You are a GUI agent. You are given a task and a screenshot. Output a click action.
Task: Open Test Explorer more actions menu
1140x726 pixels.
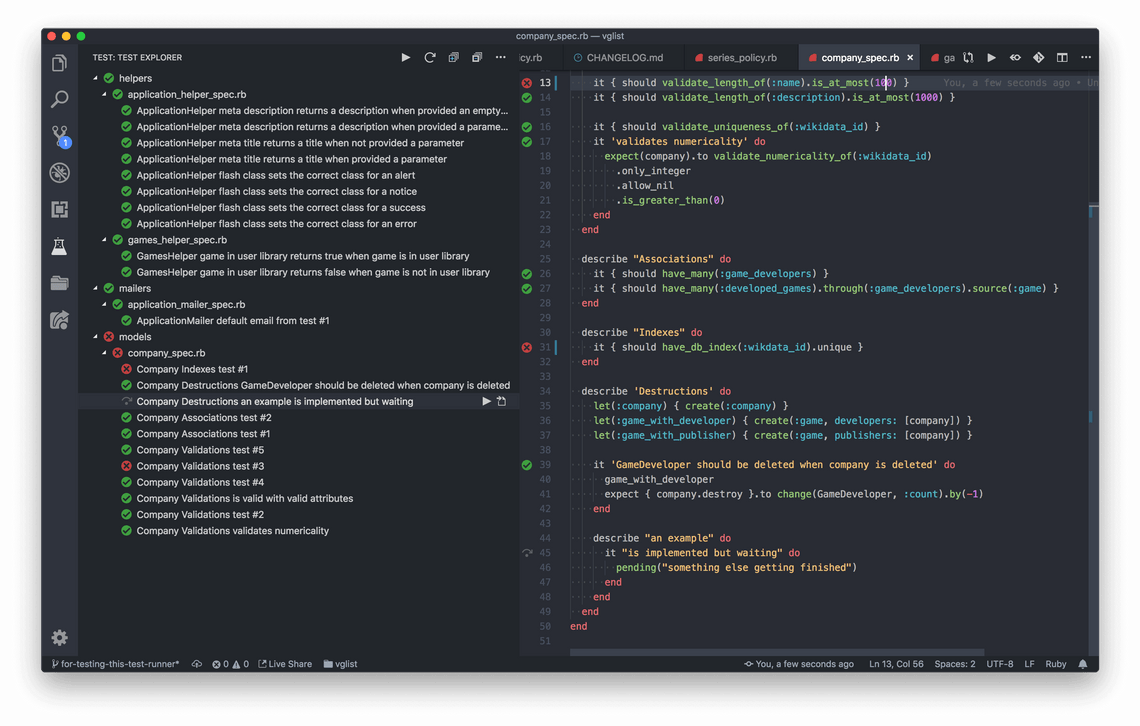coord(501,57)
